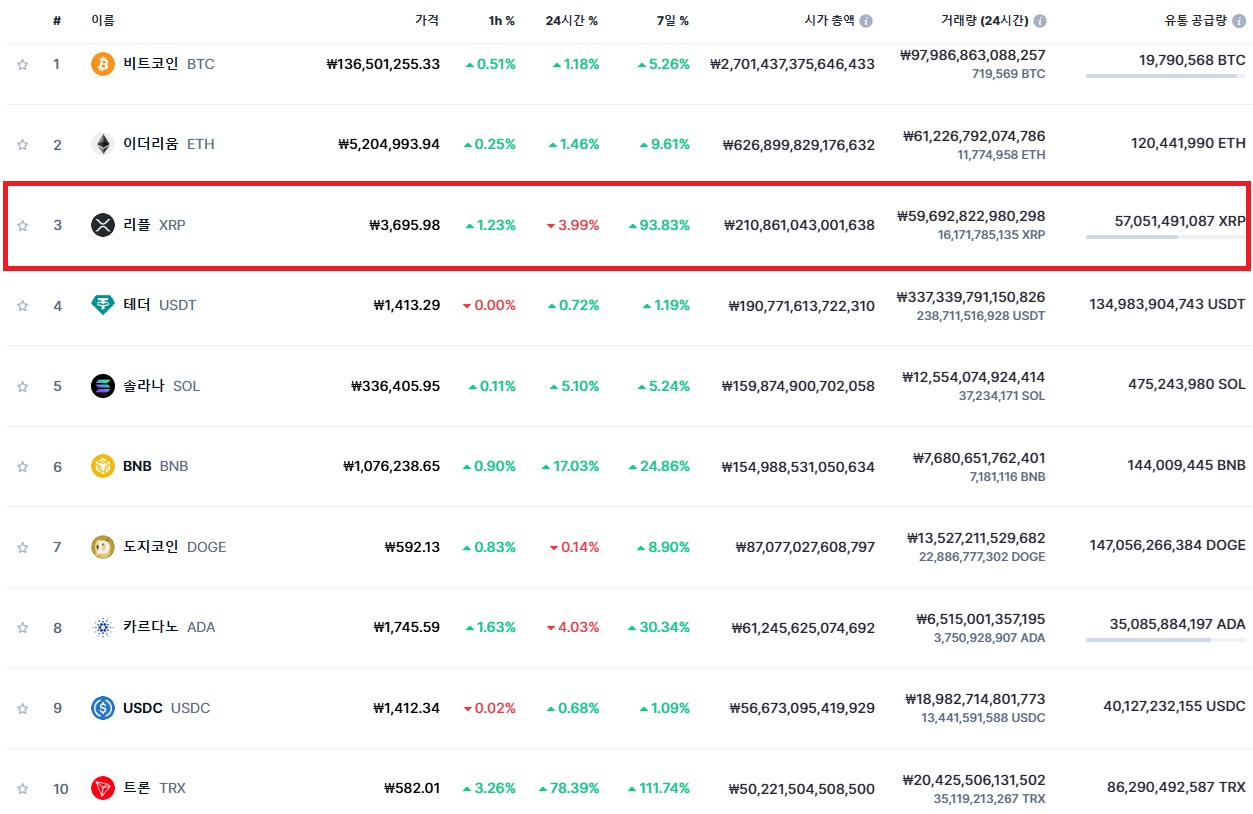This screenshot has height=814, width=1253.
Task: Click the Bitcoin coin logo icon
Action: tap(103, 64)
